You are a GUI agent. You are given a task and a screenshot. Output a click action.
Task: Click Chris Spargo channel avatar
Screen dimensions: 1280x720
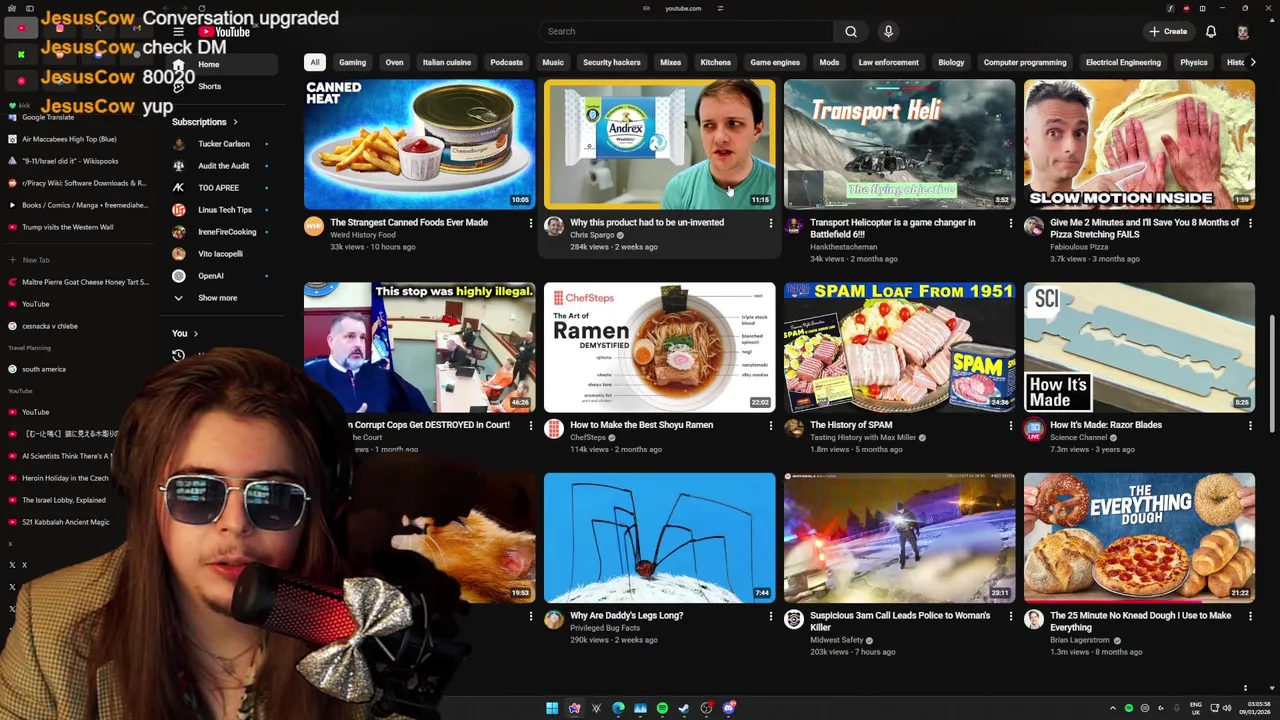(x=554, y=227)
